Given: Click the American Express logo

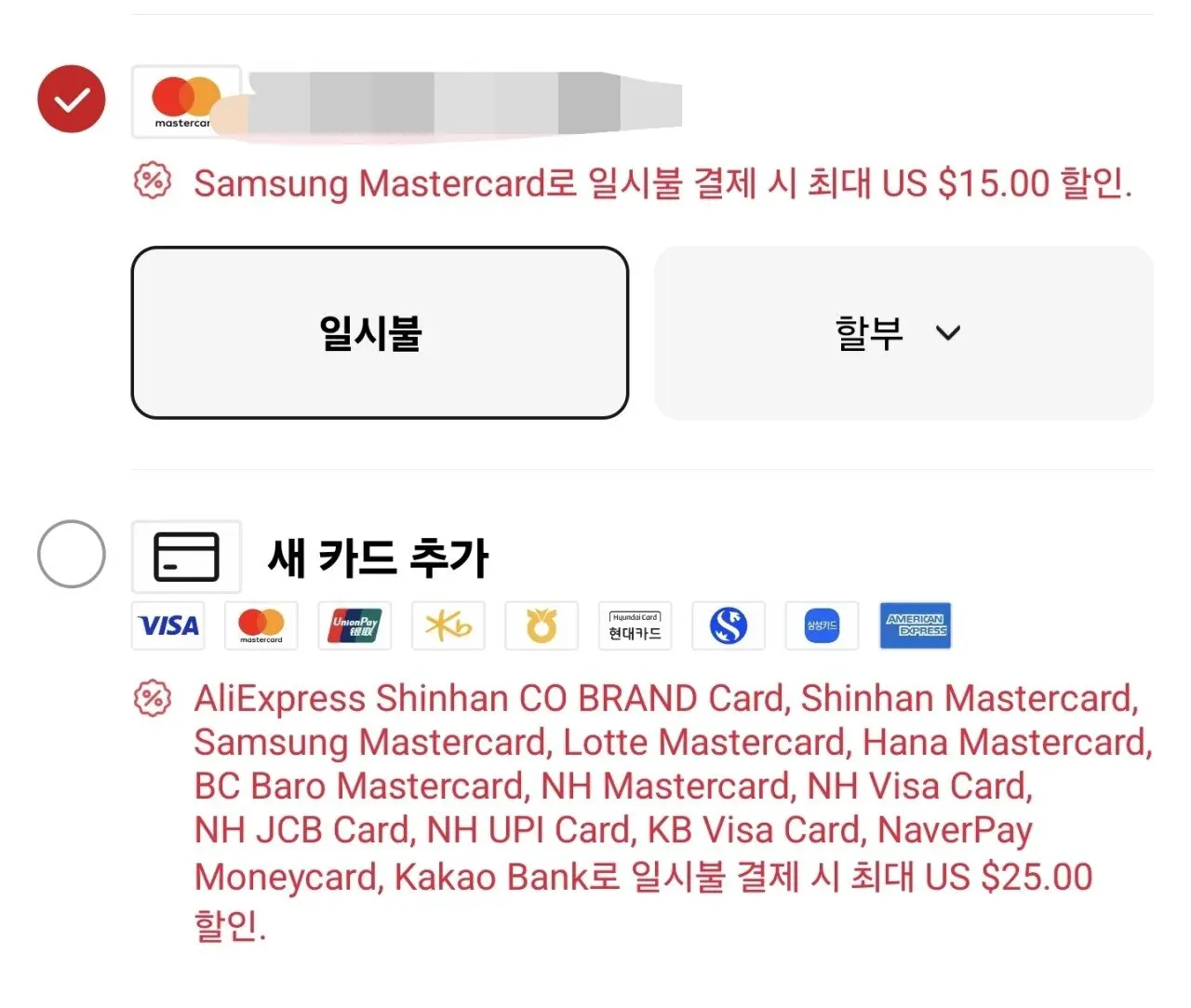Looking at the screenshot, I should [916, 625].
